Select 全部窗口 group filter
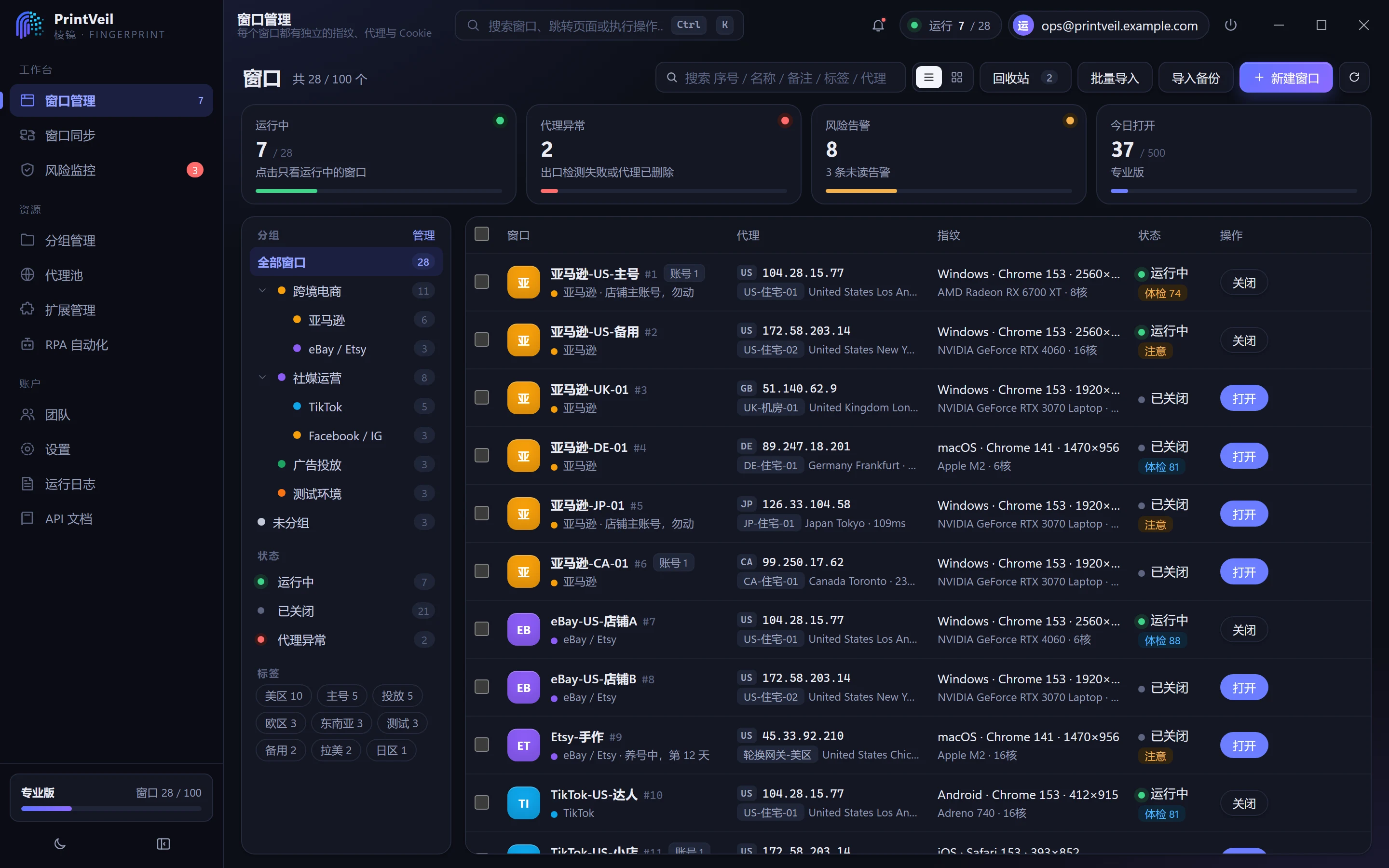This screenshot has height=868, width=1389. pyautogui.click(x=346, y=262)
